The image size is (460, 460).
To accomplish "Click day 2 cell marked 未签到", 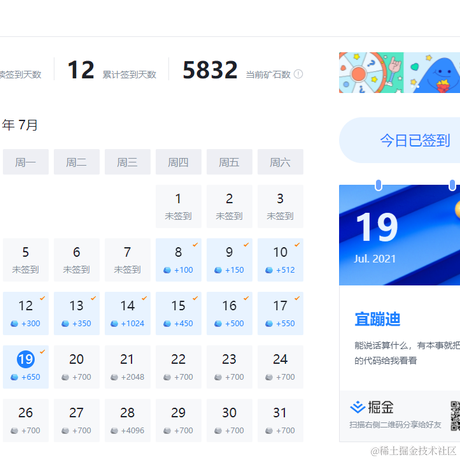I will [x=229, y=206].
